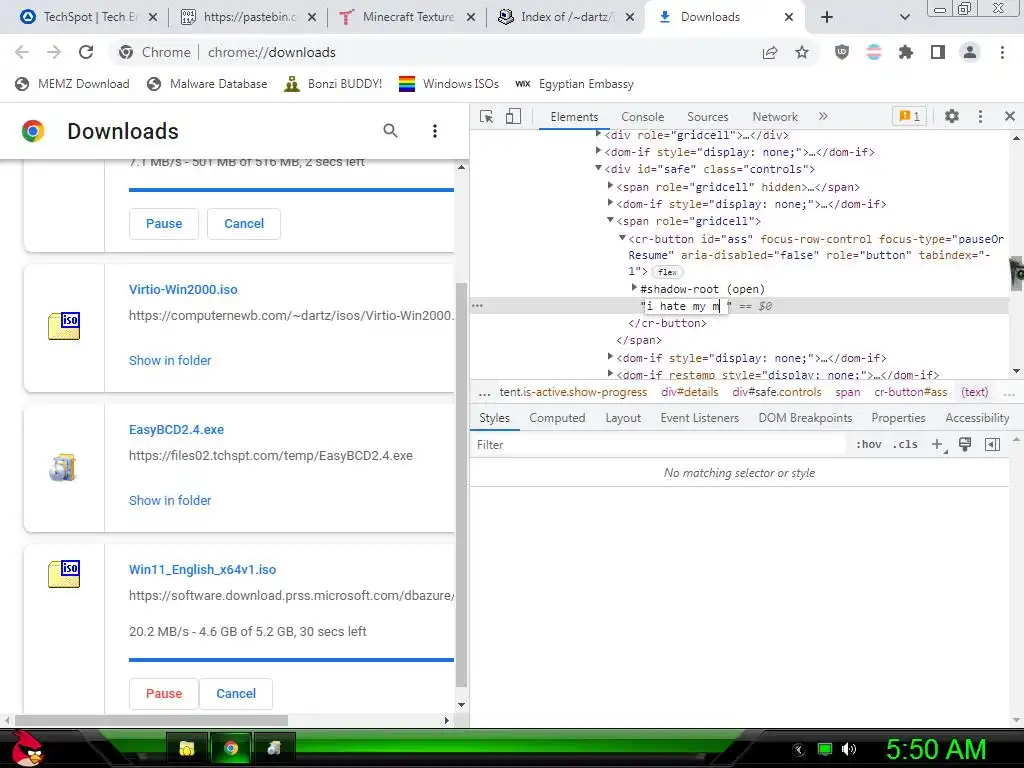Go forward in browser history

click(x=54, y=52)
